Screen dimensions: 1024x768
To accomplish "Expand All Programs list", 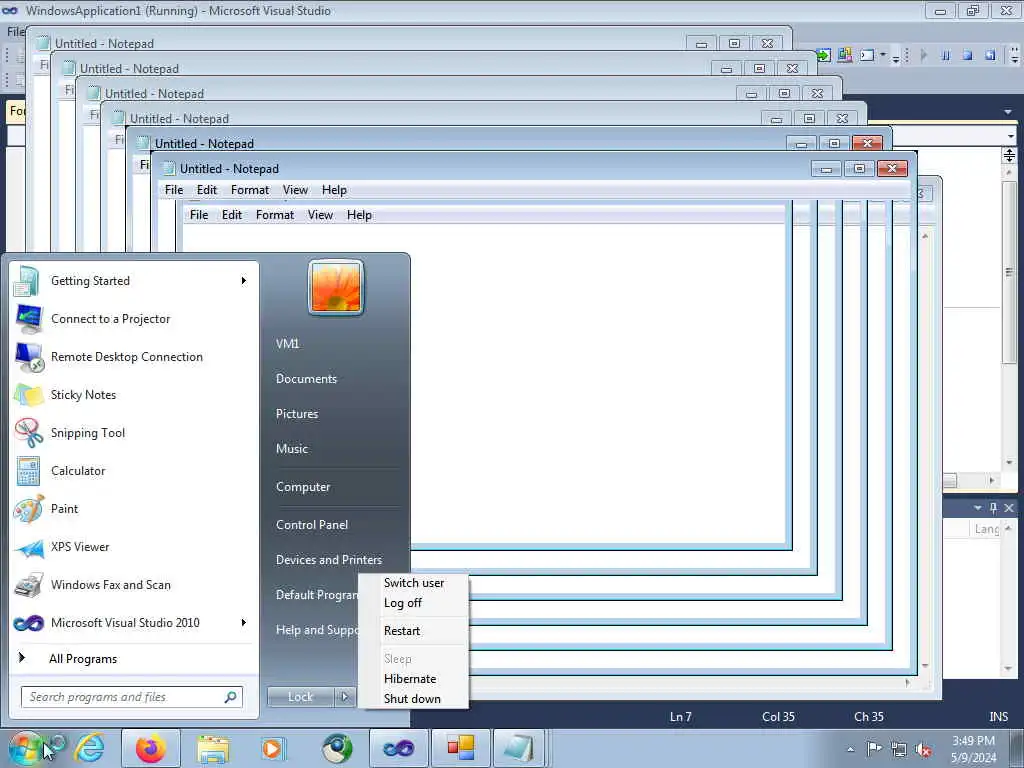I will coord(134,658).
